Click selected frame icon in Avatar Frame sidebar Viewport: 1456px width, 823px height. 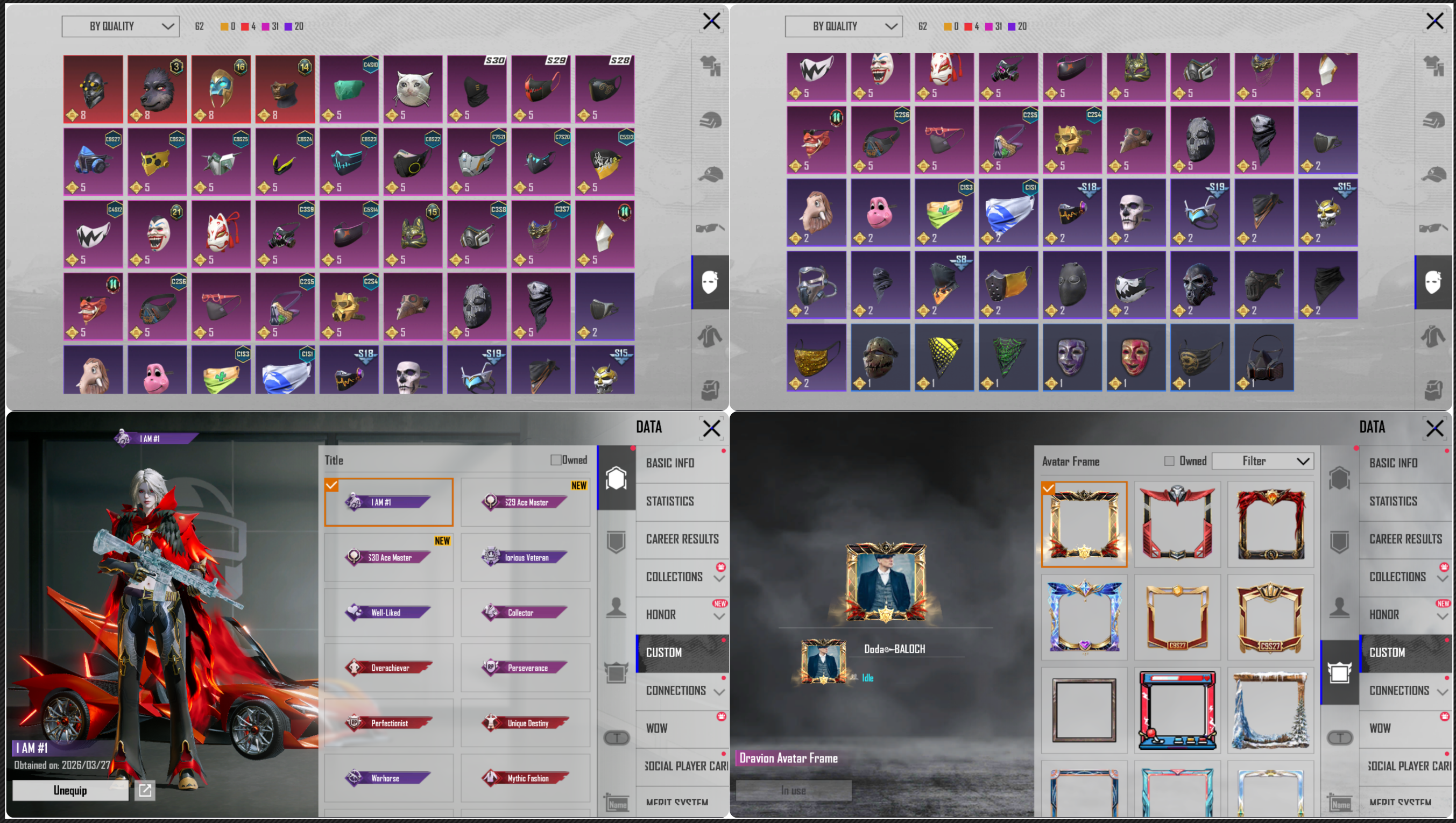point(1340,672)
